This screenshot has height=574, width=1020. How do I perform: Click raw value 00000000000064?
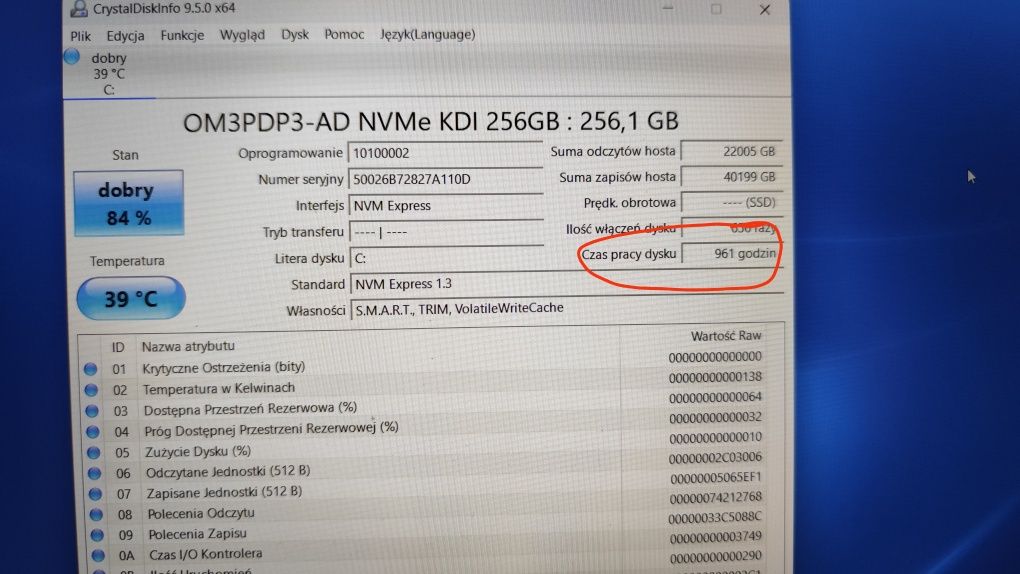click(x=715, y=397)
